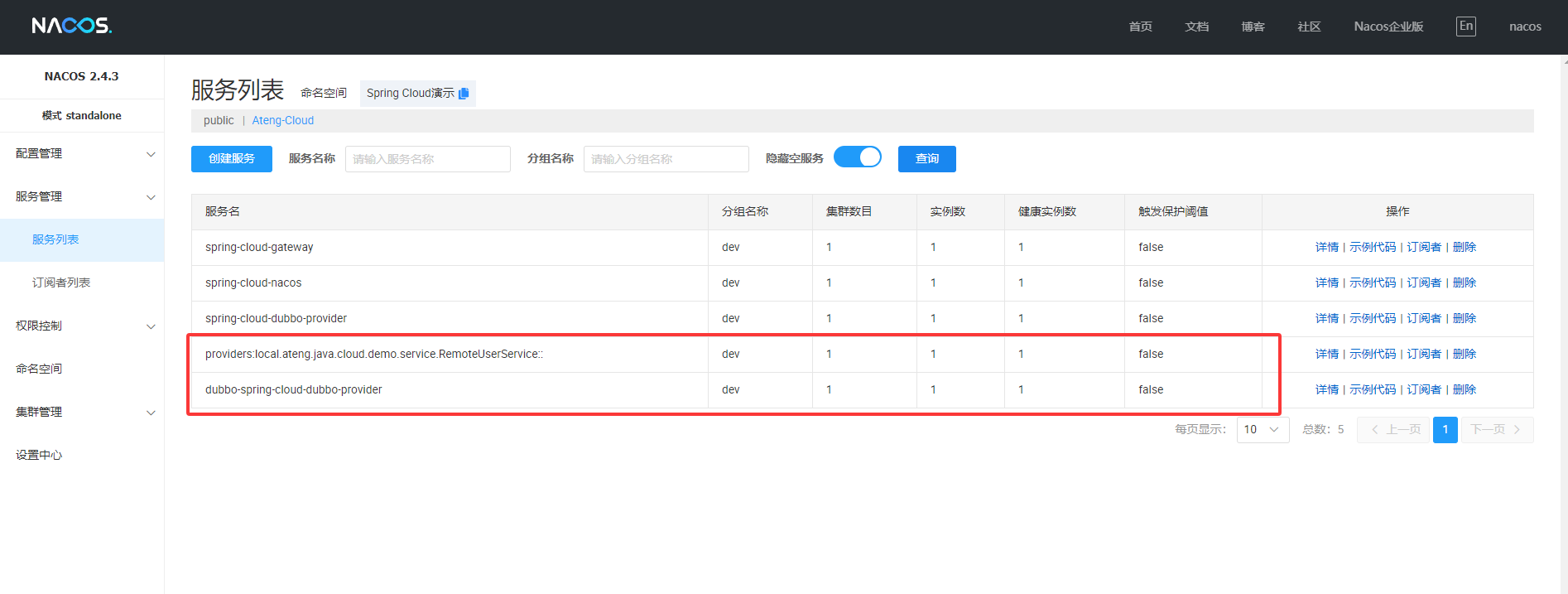Expand the 权限控制 sidebar menu
The height and width of the screenshot is (594, 1568).
pos(82,326)
